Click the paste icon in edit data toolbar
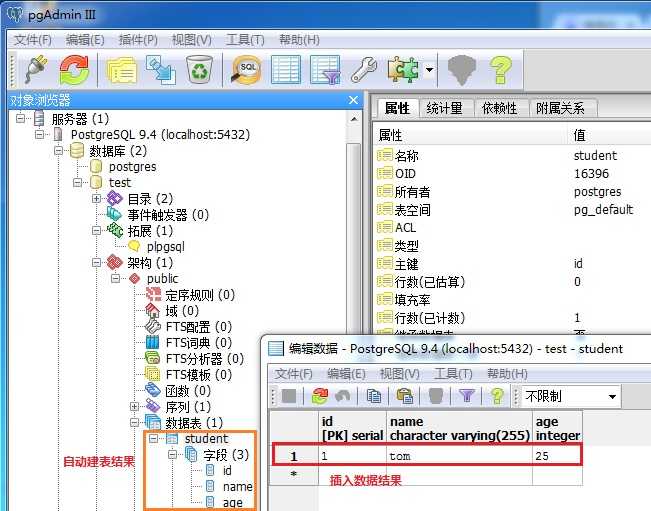This screenshot has height=511, width=651. [x=405, y=396]
